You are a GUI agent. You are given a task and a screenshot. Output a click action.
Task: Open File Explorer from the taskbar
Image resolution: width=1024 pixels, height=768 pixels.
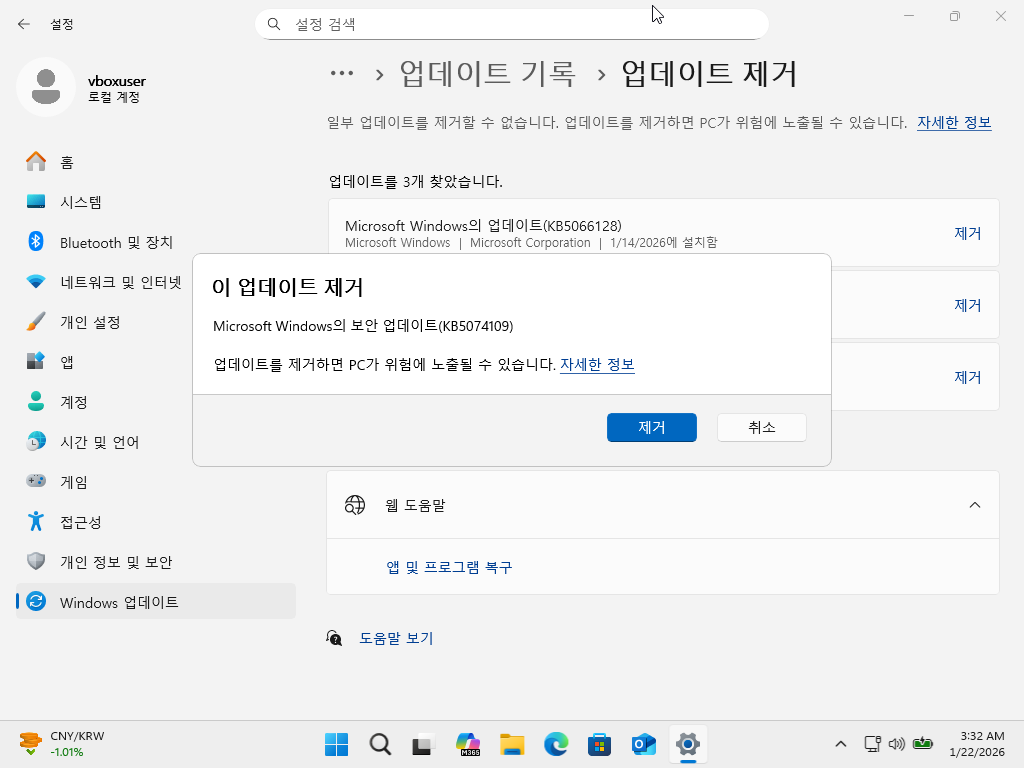pyautogui.click(x=512, y=744)
